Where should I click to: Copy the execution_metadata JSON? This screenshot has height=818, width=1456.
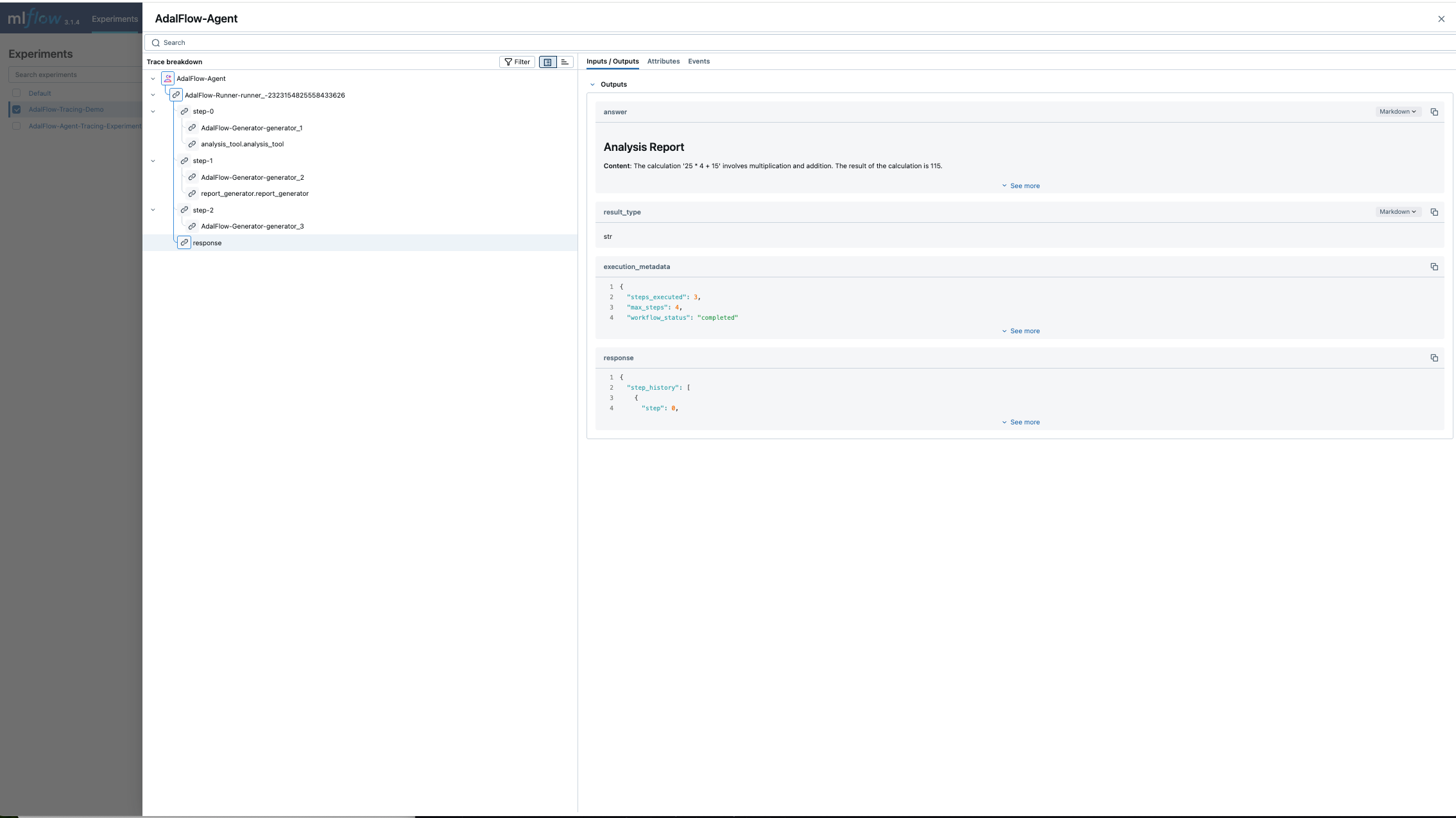[x=1435, y=266]
